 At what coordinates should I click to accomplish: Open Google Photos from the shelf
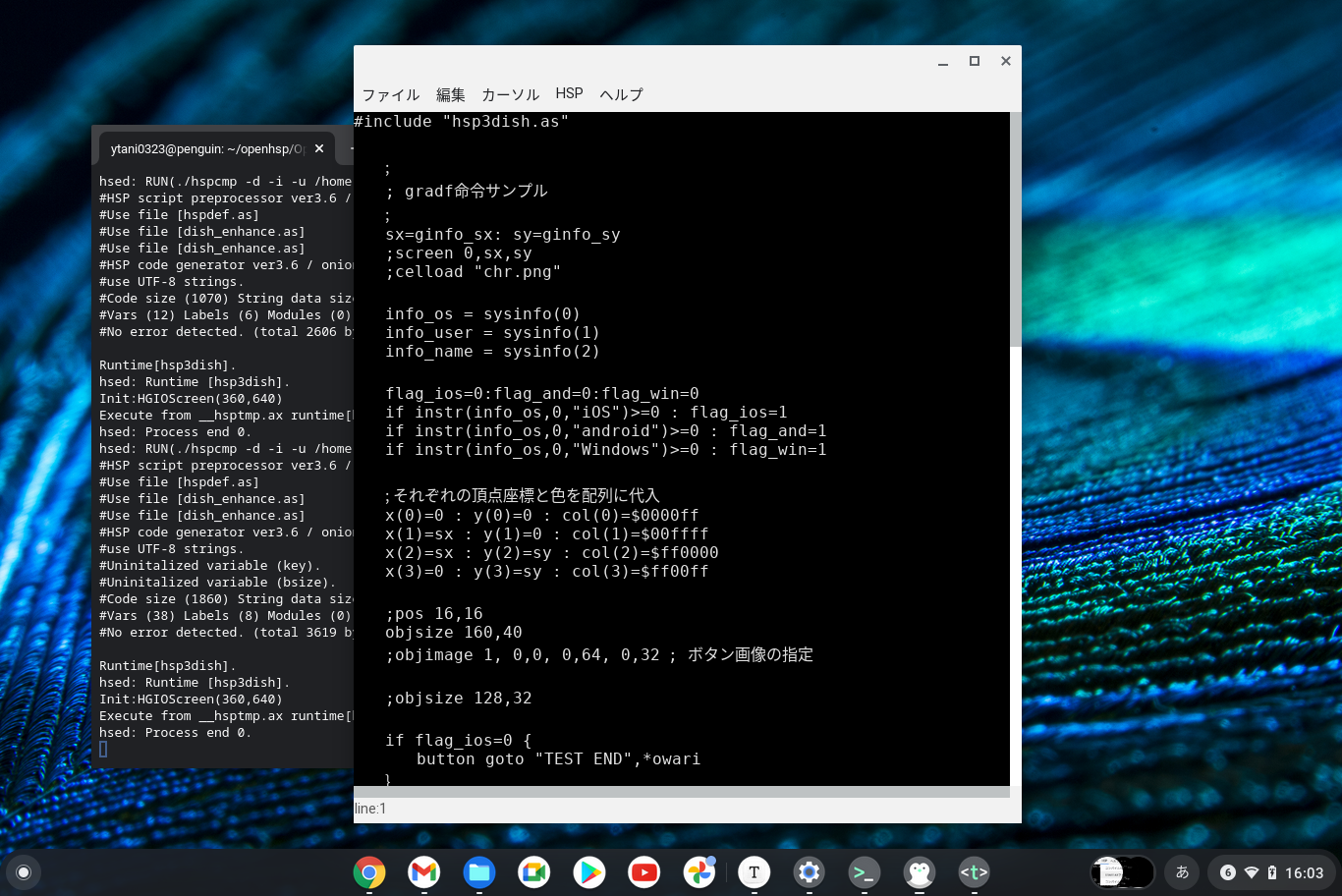click(x=699, y=872)
